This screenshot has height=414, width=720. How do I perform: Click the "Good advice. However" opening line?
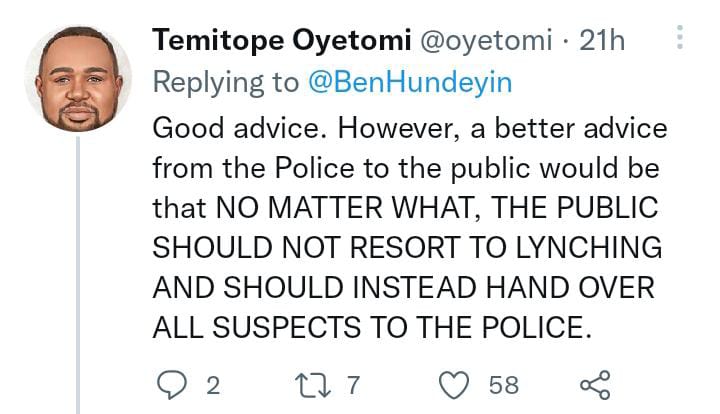[x=409, y=131]
